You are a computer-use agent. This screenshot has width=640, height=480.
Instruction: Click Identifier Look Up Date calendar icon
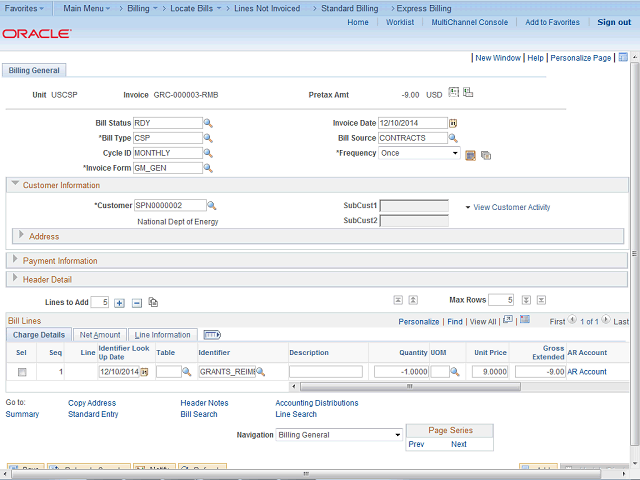click(x=144, y=371)
